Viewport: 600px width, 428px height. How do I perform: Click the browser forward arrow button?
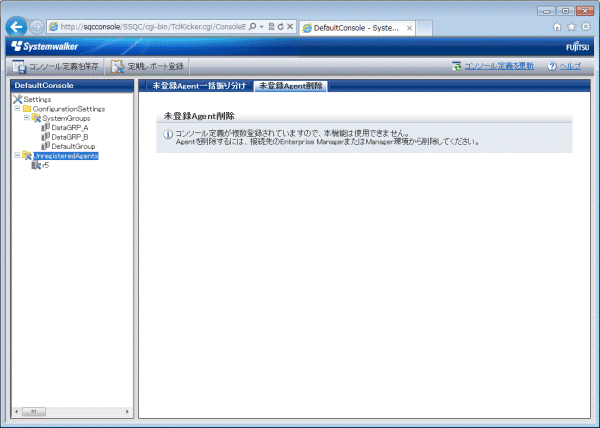[x=37, y=27]
